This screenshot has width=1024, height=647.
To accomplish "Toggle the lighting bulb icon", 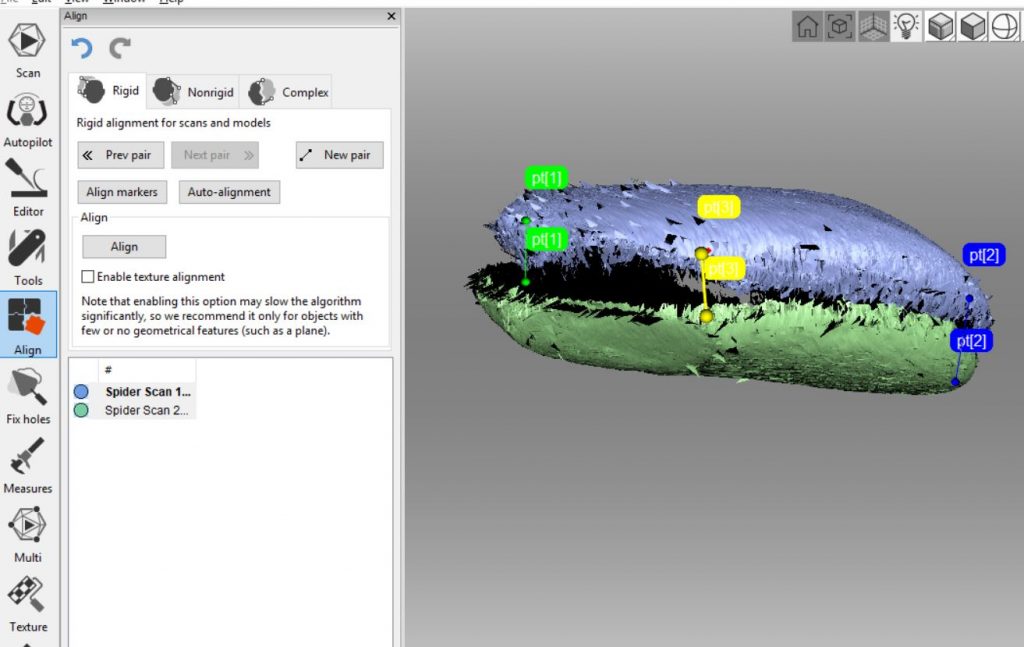I will (906, 27).
